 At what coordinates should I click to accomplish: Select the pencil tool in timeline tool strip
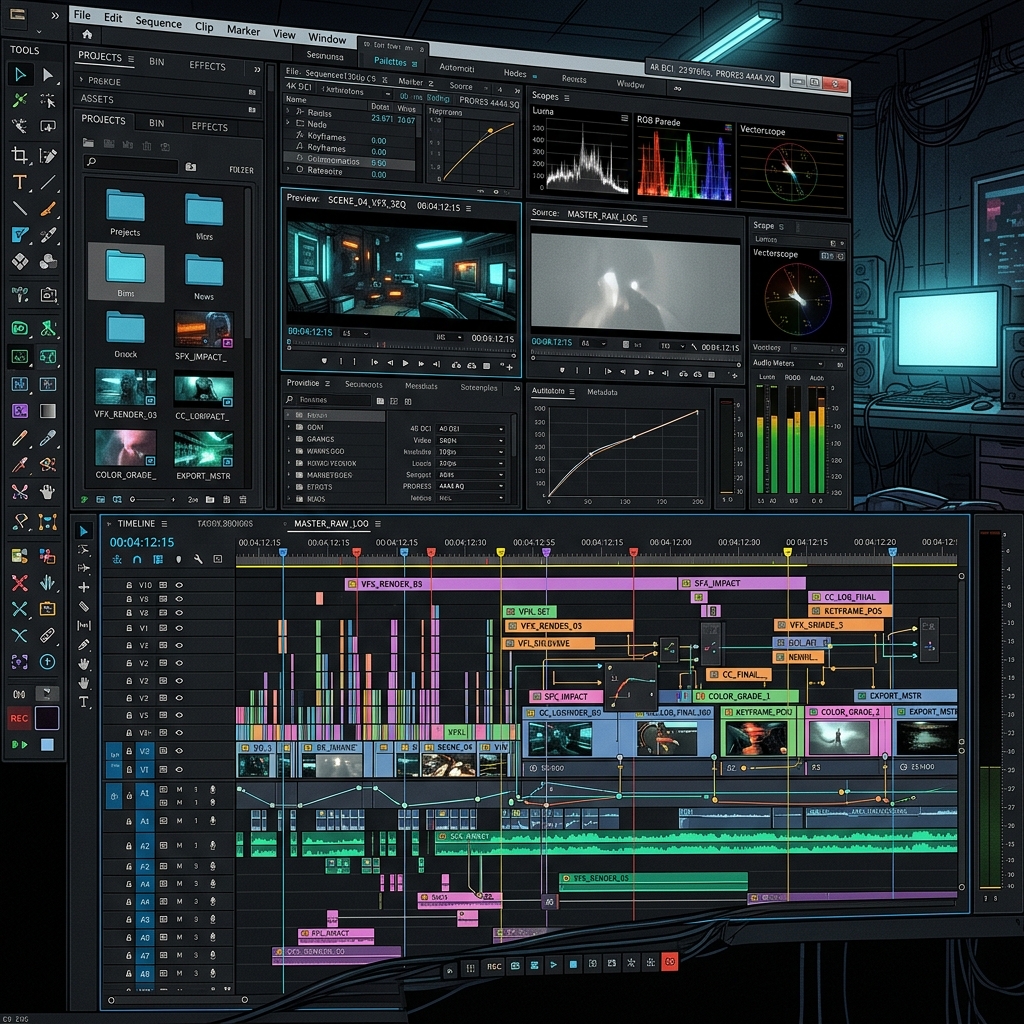click(84, 645)
